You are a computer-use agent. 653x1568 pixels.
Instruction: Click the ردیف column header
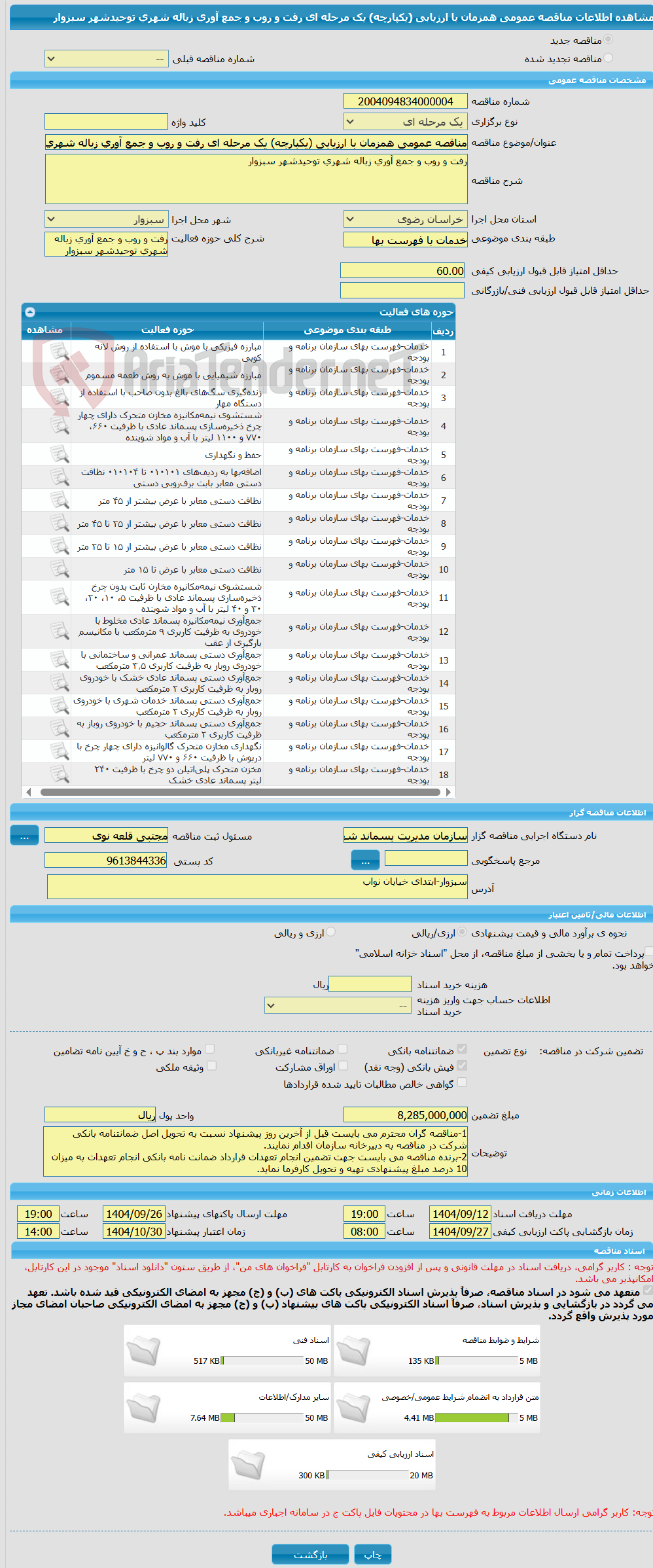[x=443, y=330]
